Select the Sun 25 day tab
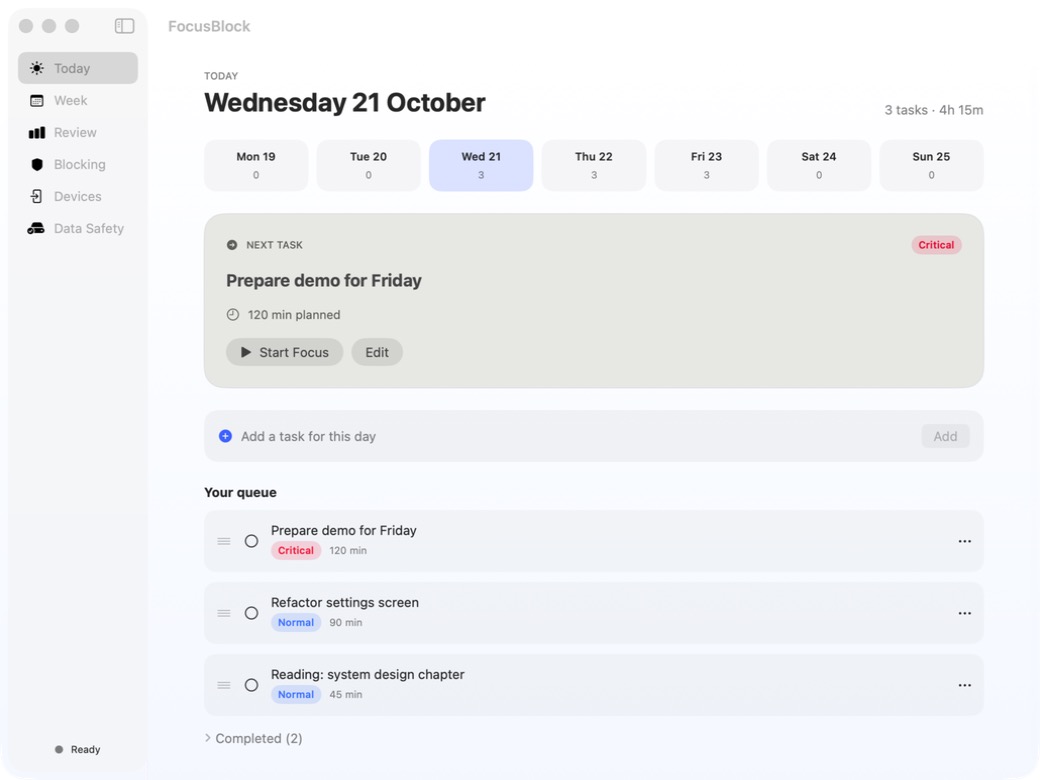The image size is (1040, 780). click(931, 165)
